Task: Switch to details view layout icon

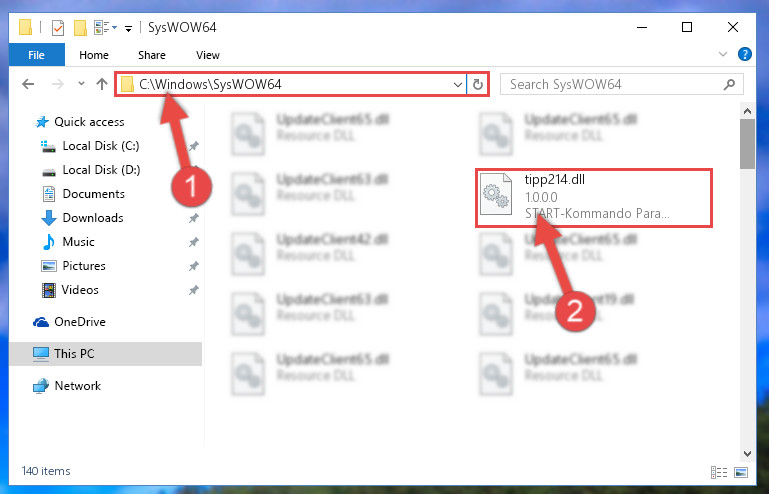Action: tap(718, 472)
